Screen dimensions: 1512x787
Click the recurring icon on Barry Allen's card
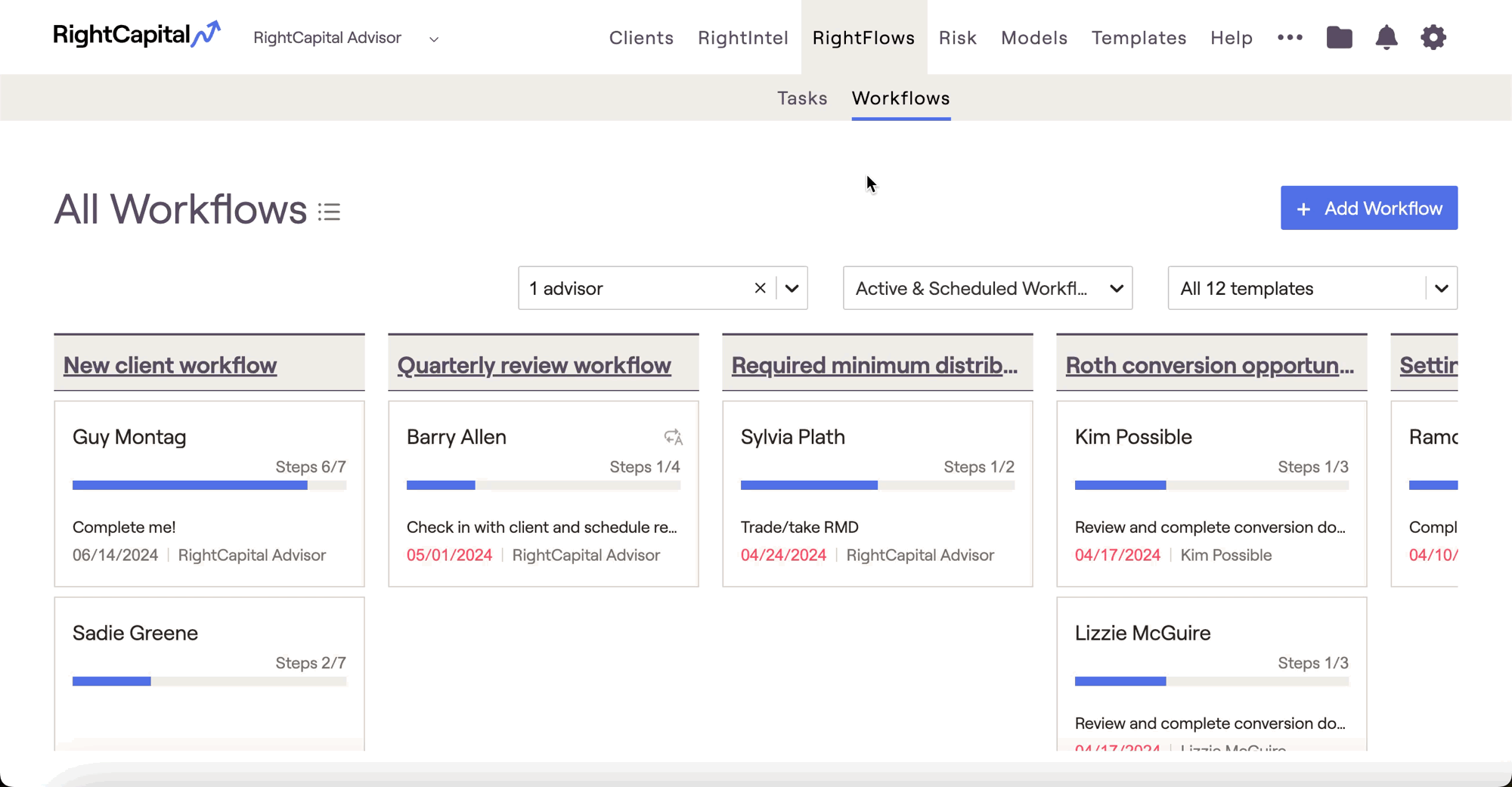[x=673, y=437]
